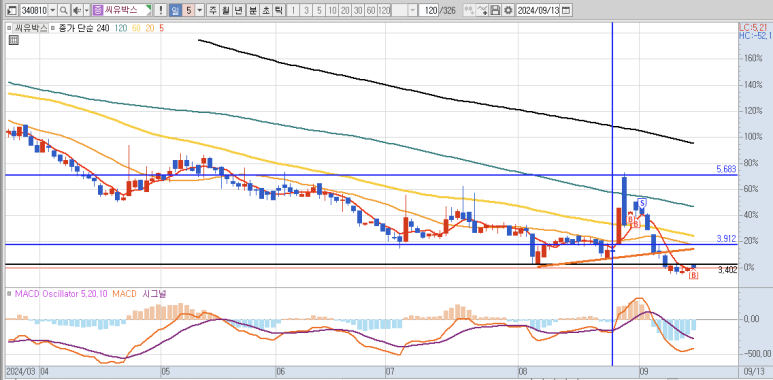The image size is (773, 380).
Task: Click the 종가 단순 moving average legend
Action: (75, 28)
